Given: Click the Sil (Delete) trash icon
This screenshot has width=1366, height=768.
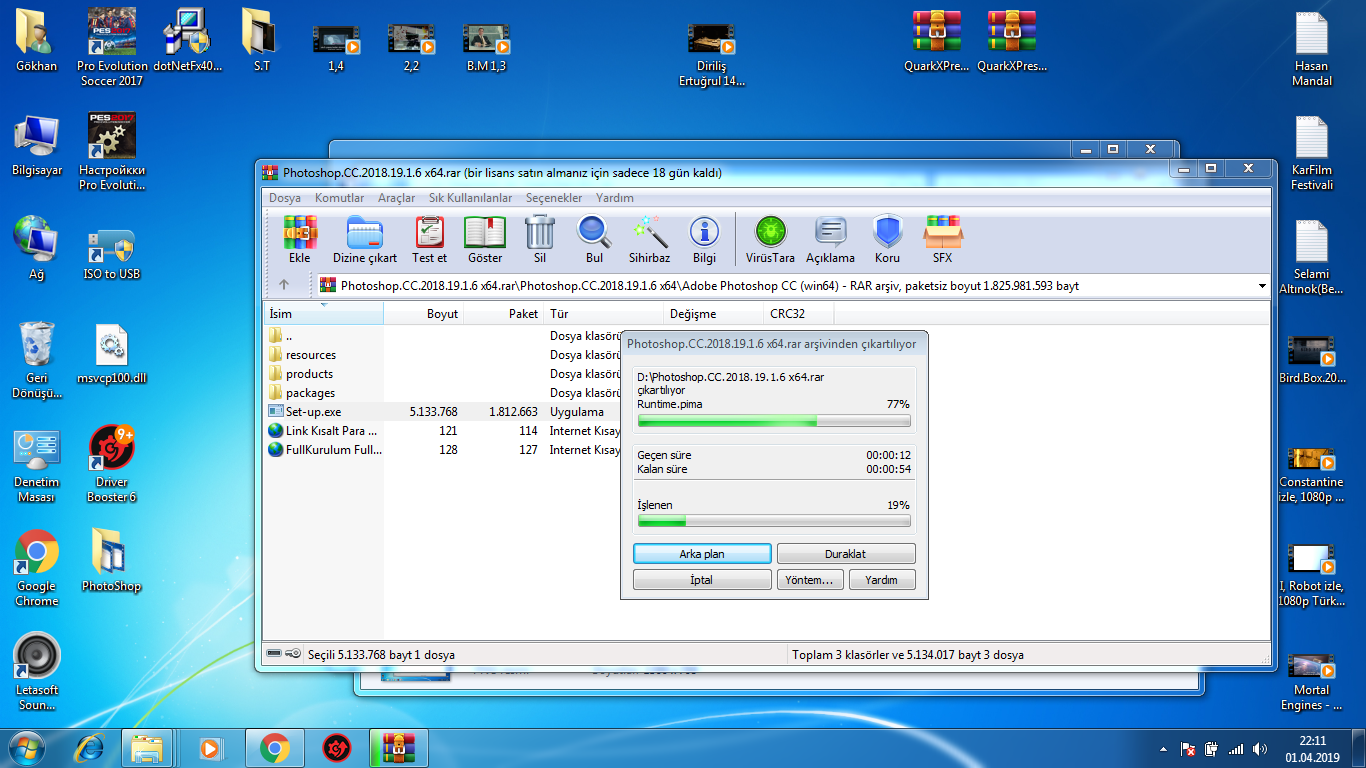Looking at the screenshot, I should [x=540, y=239].
